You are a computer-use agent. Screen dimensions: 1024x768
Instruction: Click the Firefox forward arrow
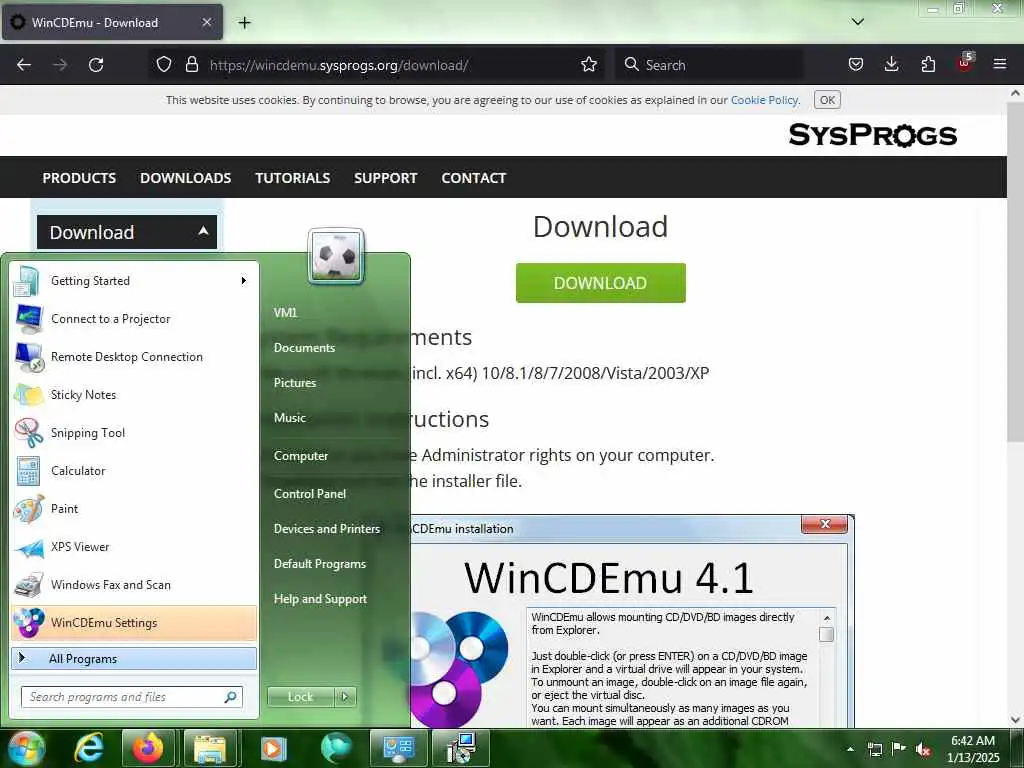pos(60,65)
